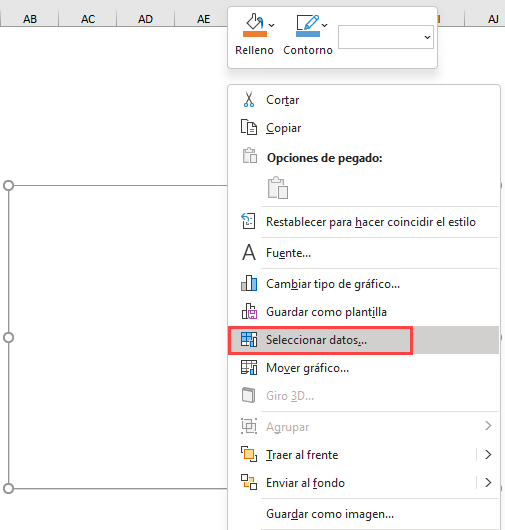Open the Contorno dropdown arrow
505x530 pixels.
[x=324, y=25]
